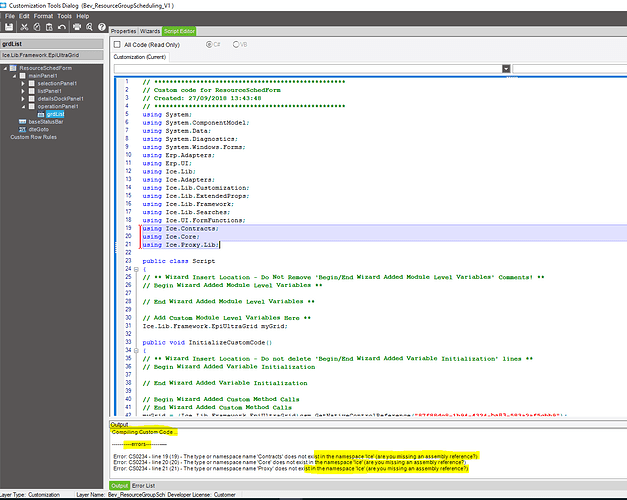The width and height of the screenshot is (627, 500).
Task: Click the baseStatusBar control icon
Action: (22, 122)
